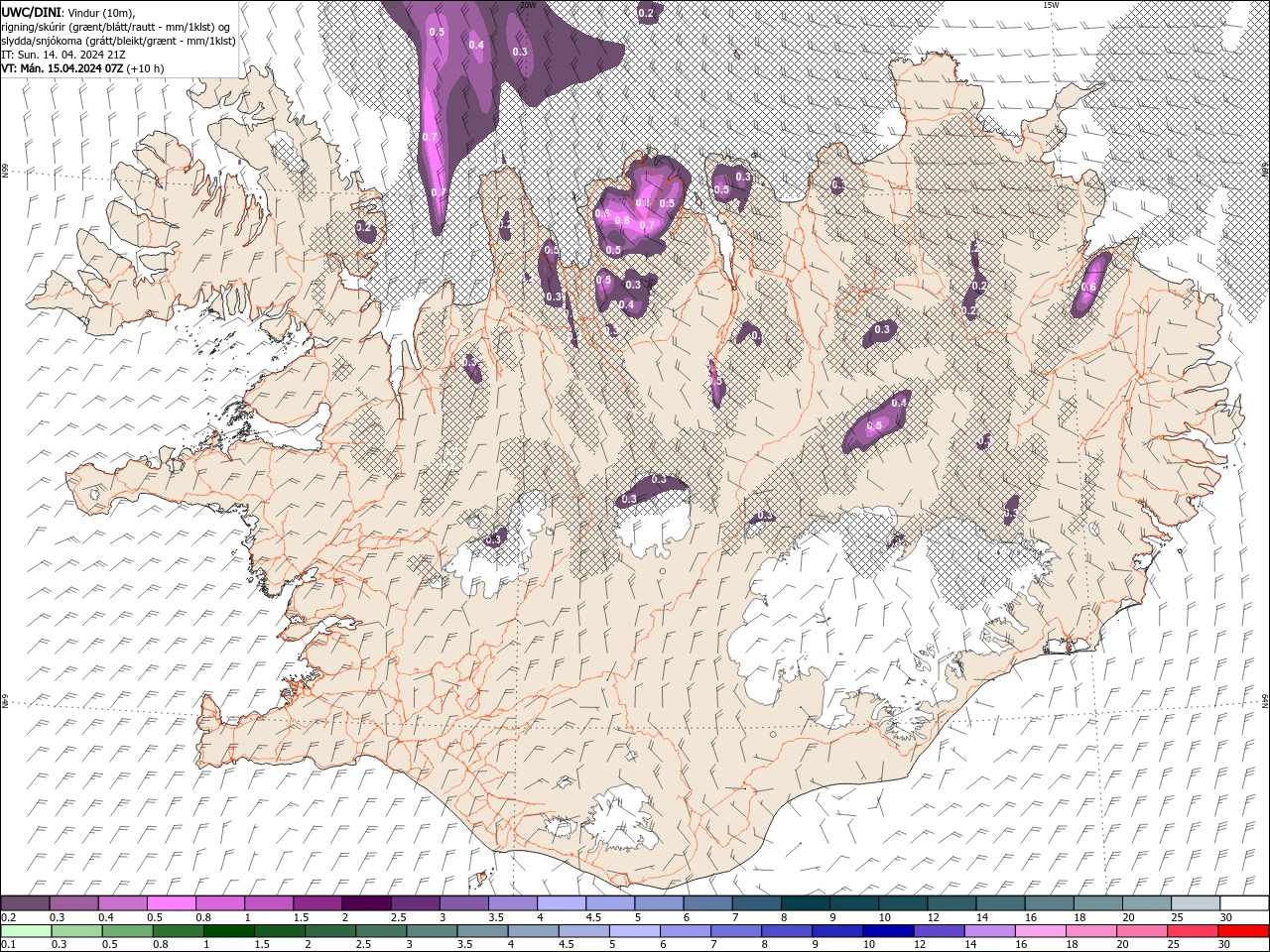Pick the 14–16 light violet swatch in lower legend

[989, 931]
